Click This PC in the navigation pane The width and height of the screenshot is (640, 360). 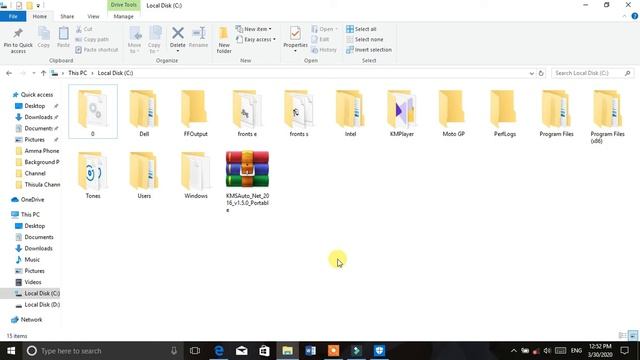click(26, 214)
